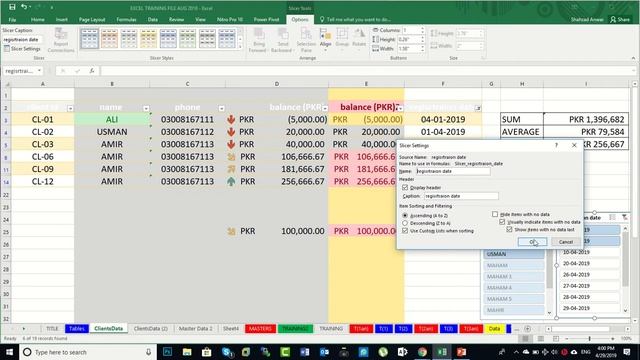Screen dimensions: 640x360
Task: Pick the orange slicer style
Action: point(109,39)
